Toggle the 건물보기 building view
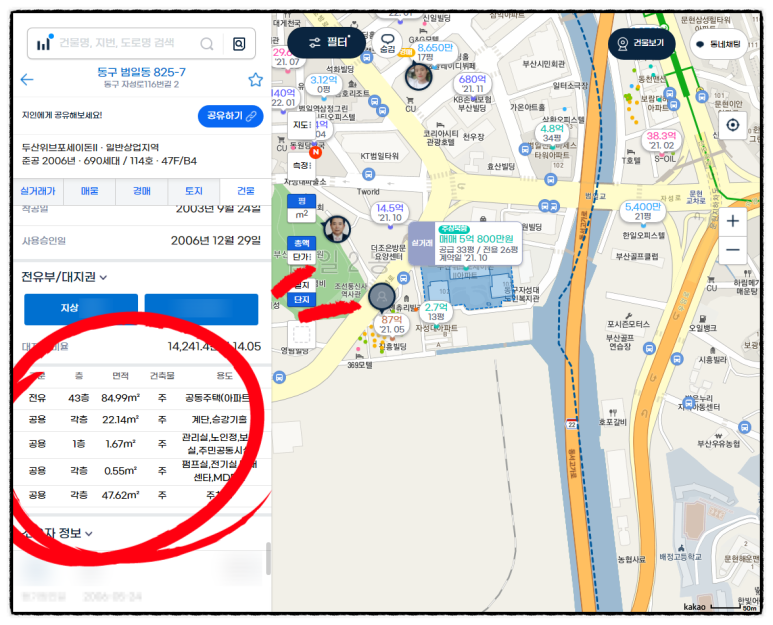 pos(641,43)
